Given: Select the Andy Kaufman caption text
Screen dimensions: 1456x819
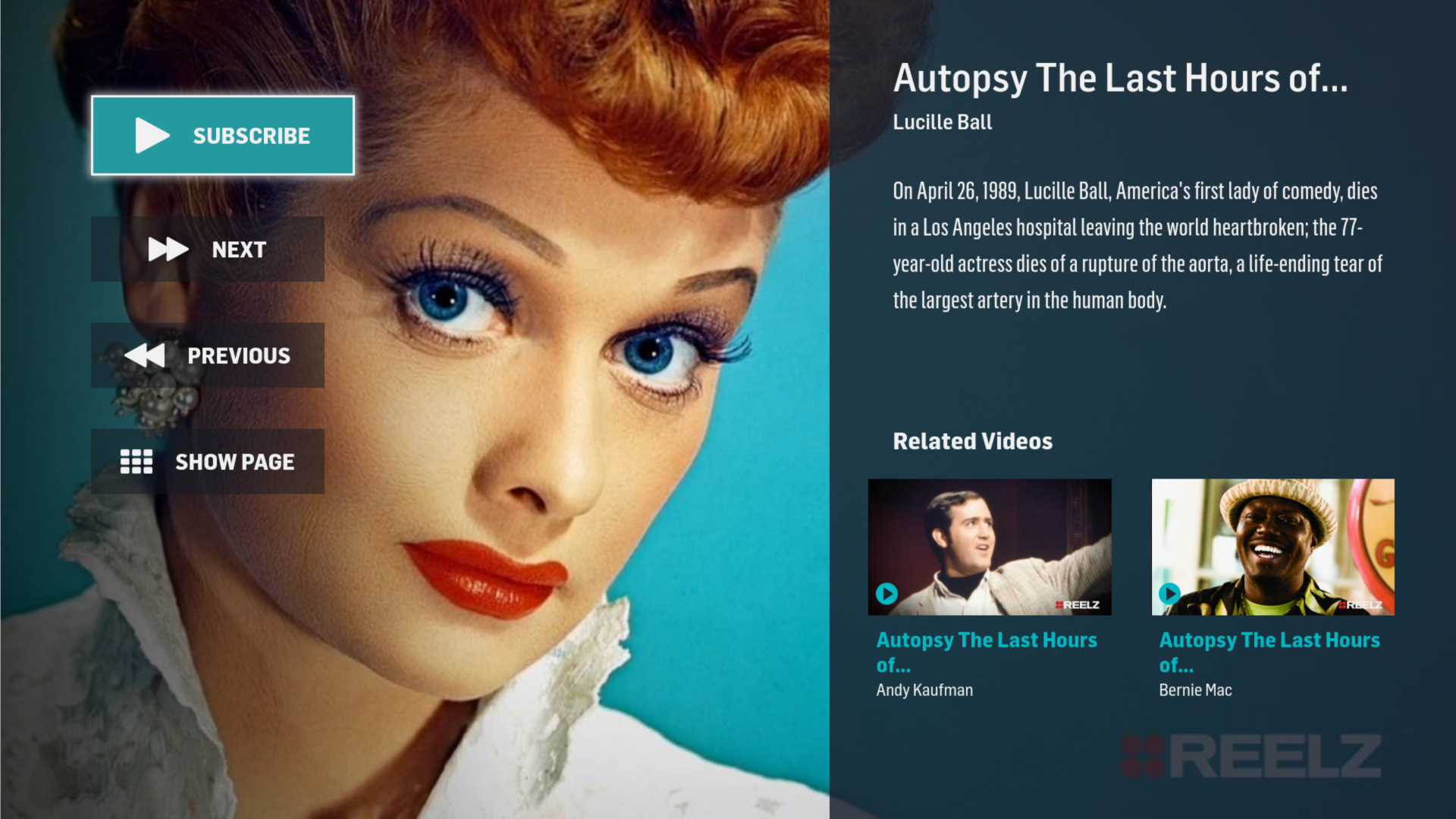Looking at the screenshot, I should (x=924, y=690).
